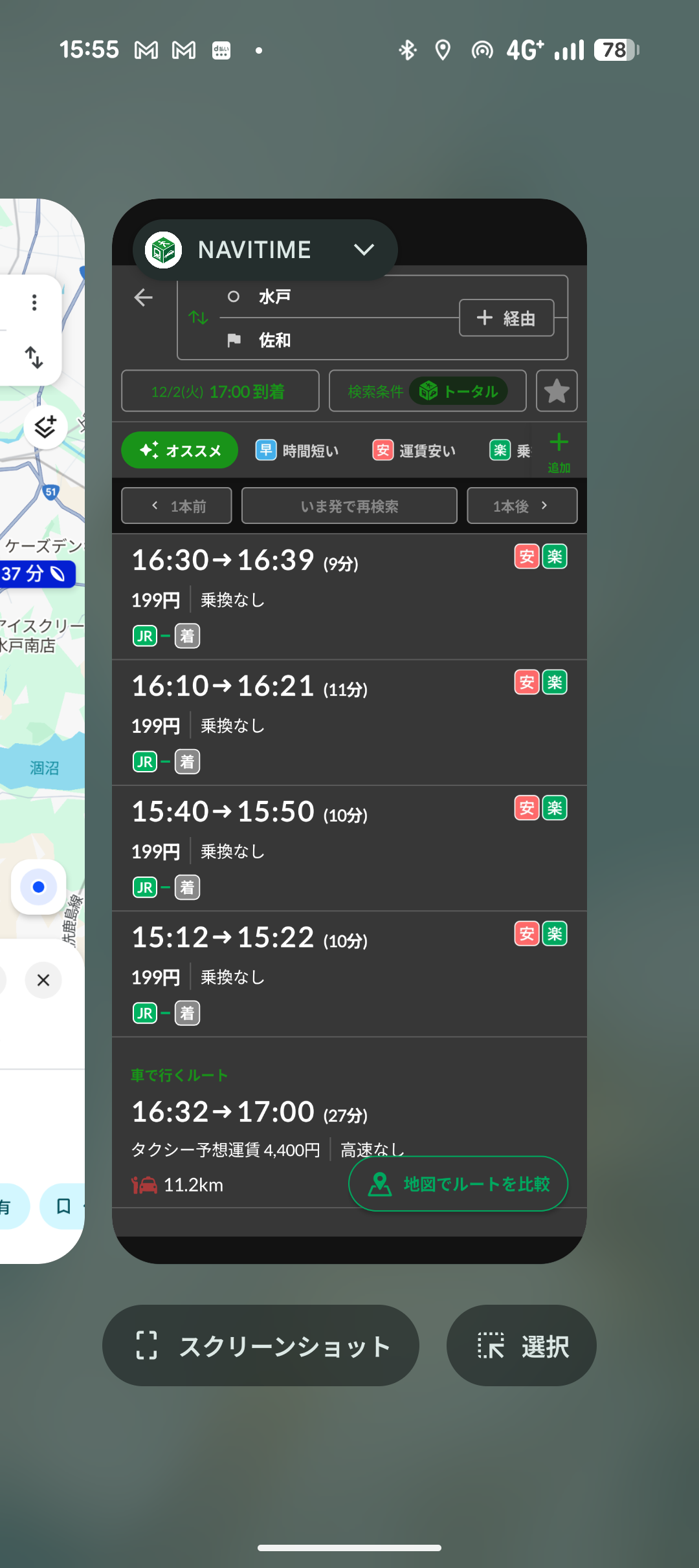The height and width of the screenshot is (1568, 699).
Task: Tap 地図でルートを比較 button
Action: [458, 1184]
